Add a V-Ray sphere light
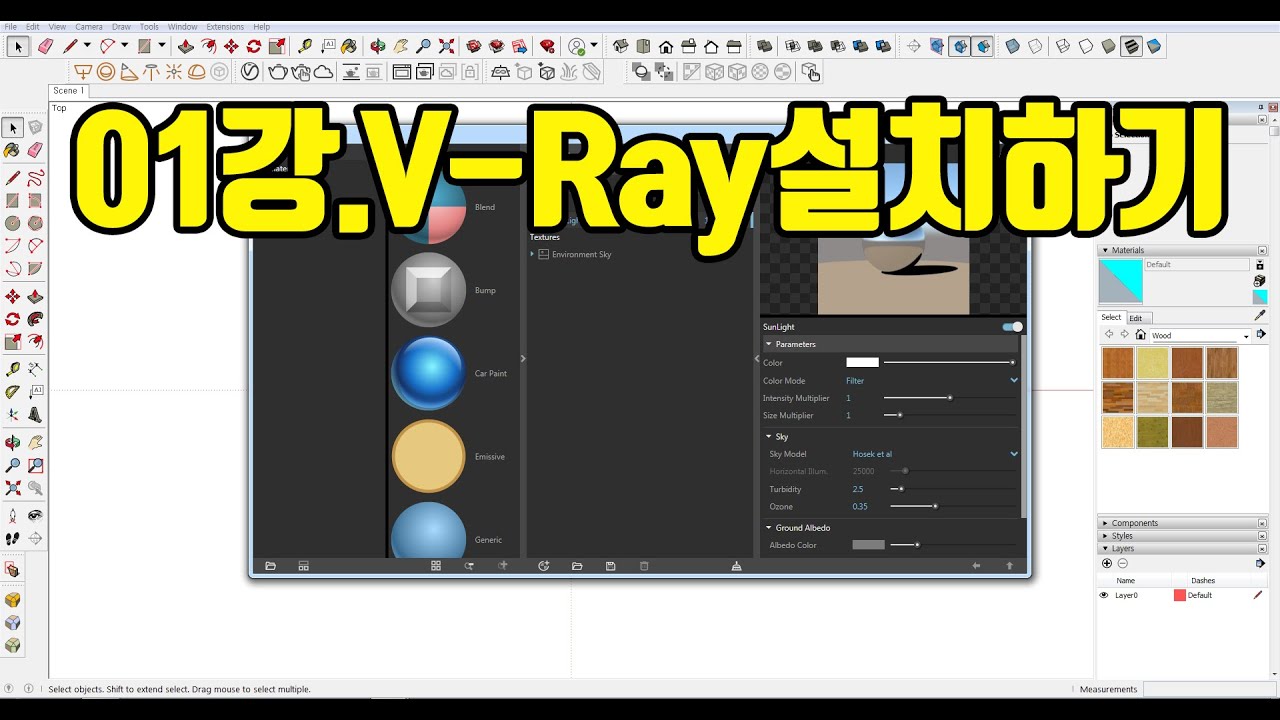 pyautogui.click(x=105, y=72)
